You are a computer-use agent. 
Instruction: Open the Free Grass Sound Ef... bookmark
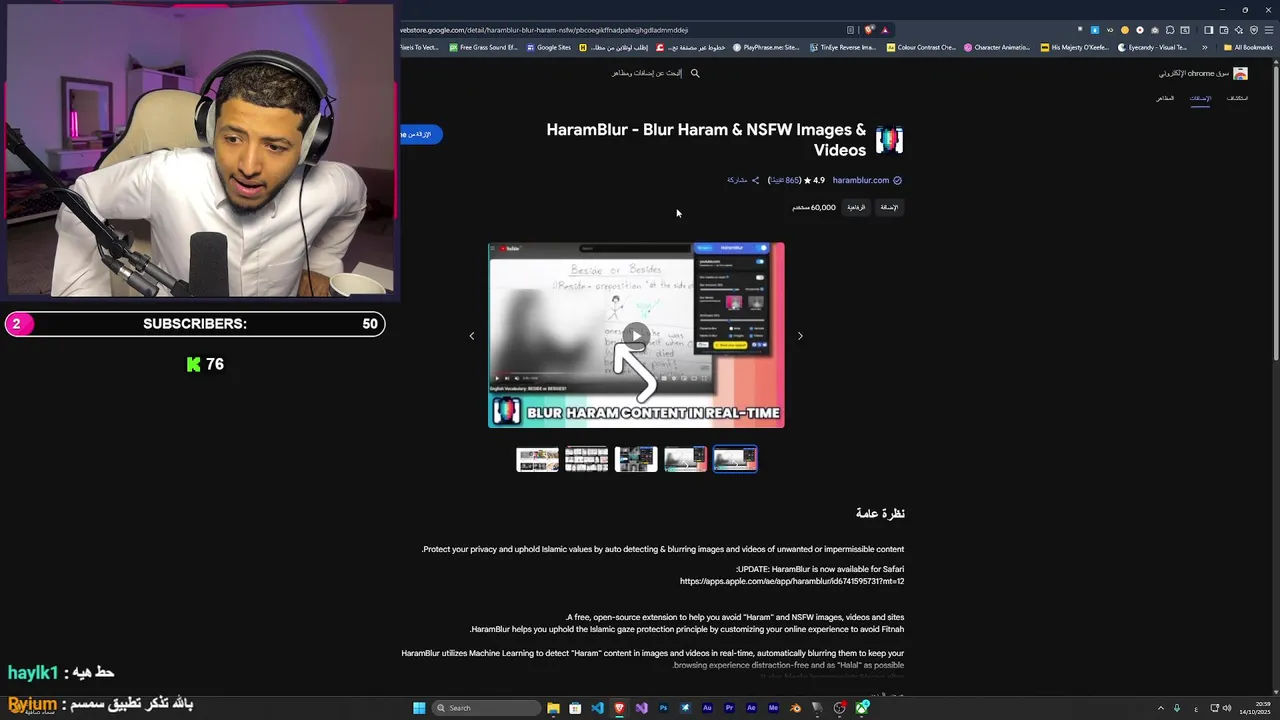tap(483, 47)
